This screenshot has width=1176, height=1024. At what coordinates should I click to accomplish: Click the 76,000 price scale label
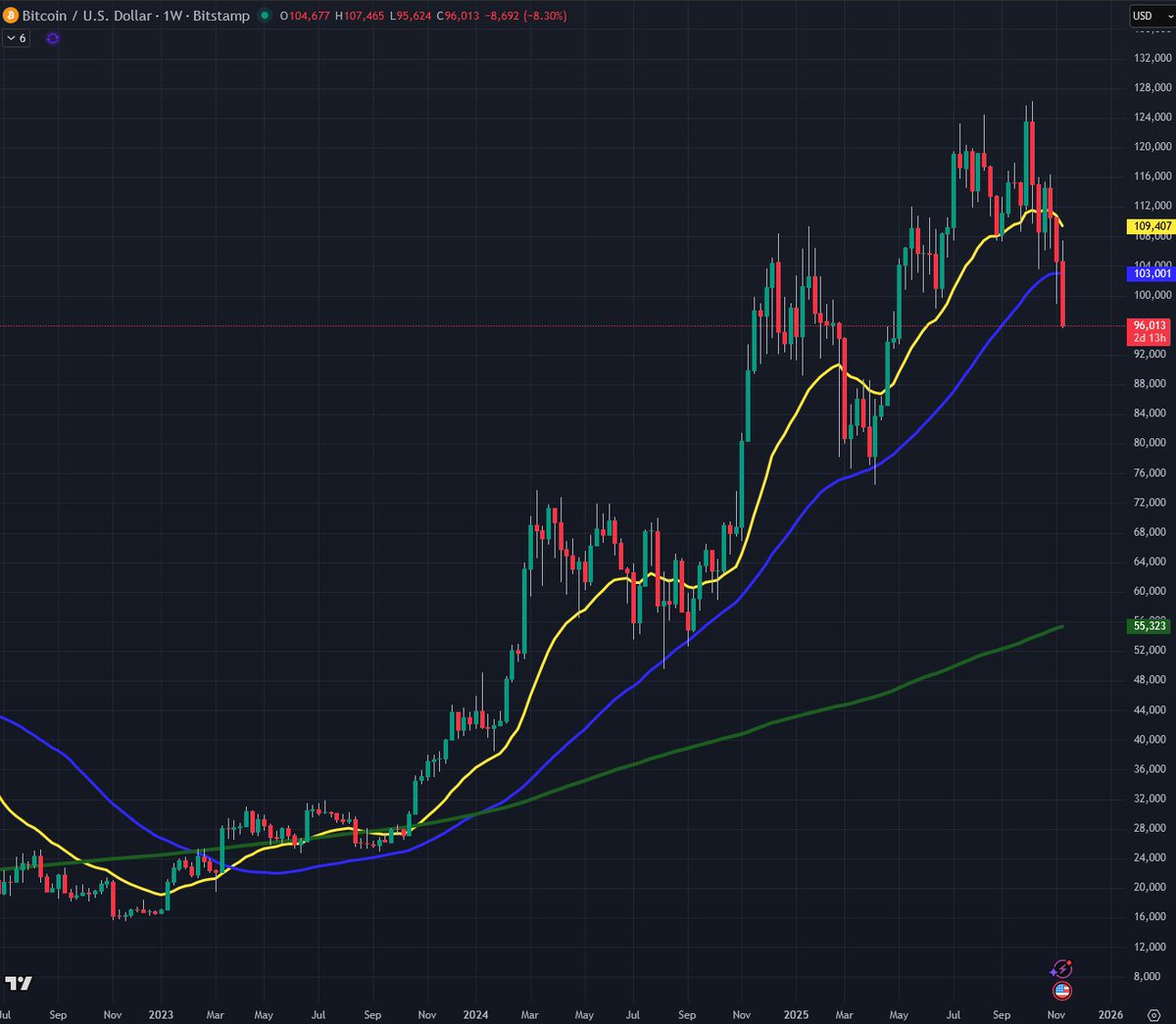click(x=1151, y=473)
